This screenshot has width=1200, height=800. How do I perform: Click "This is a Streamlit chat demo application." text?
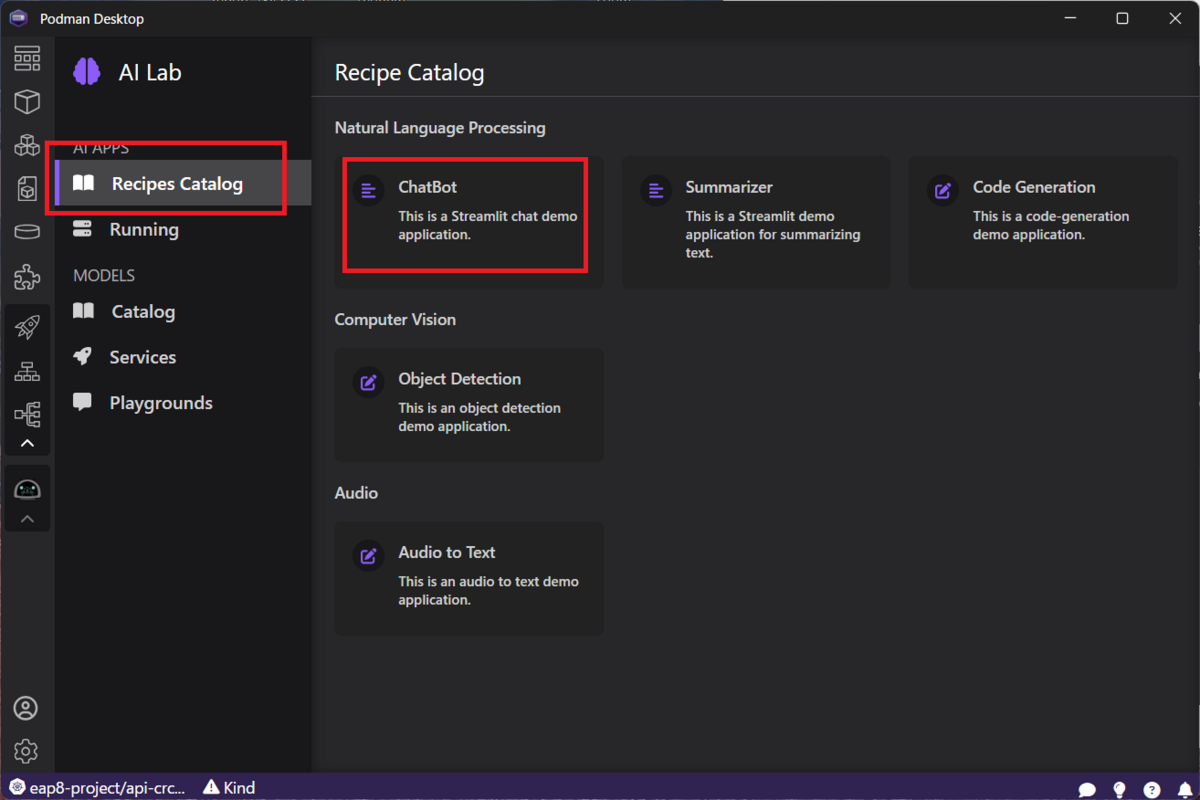click(488, 225)
